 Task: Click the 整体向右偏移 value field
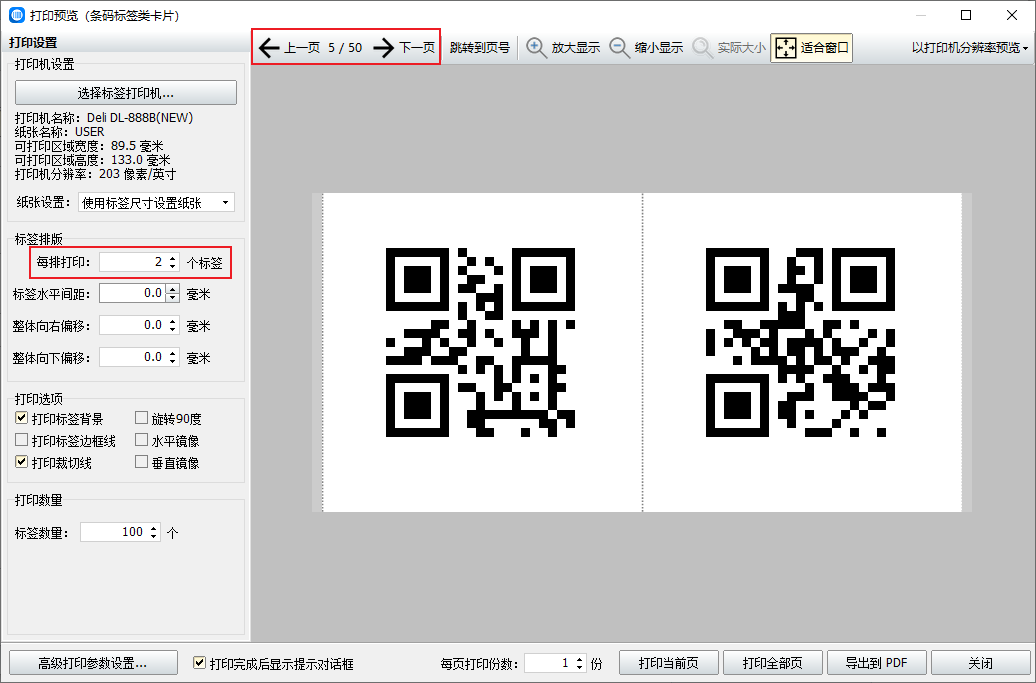133,325
